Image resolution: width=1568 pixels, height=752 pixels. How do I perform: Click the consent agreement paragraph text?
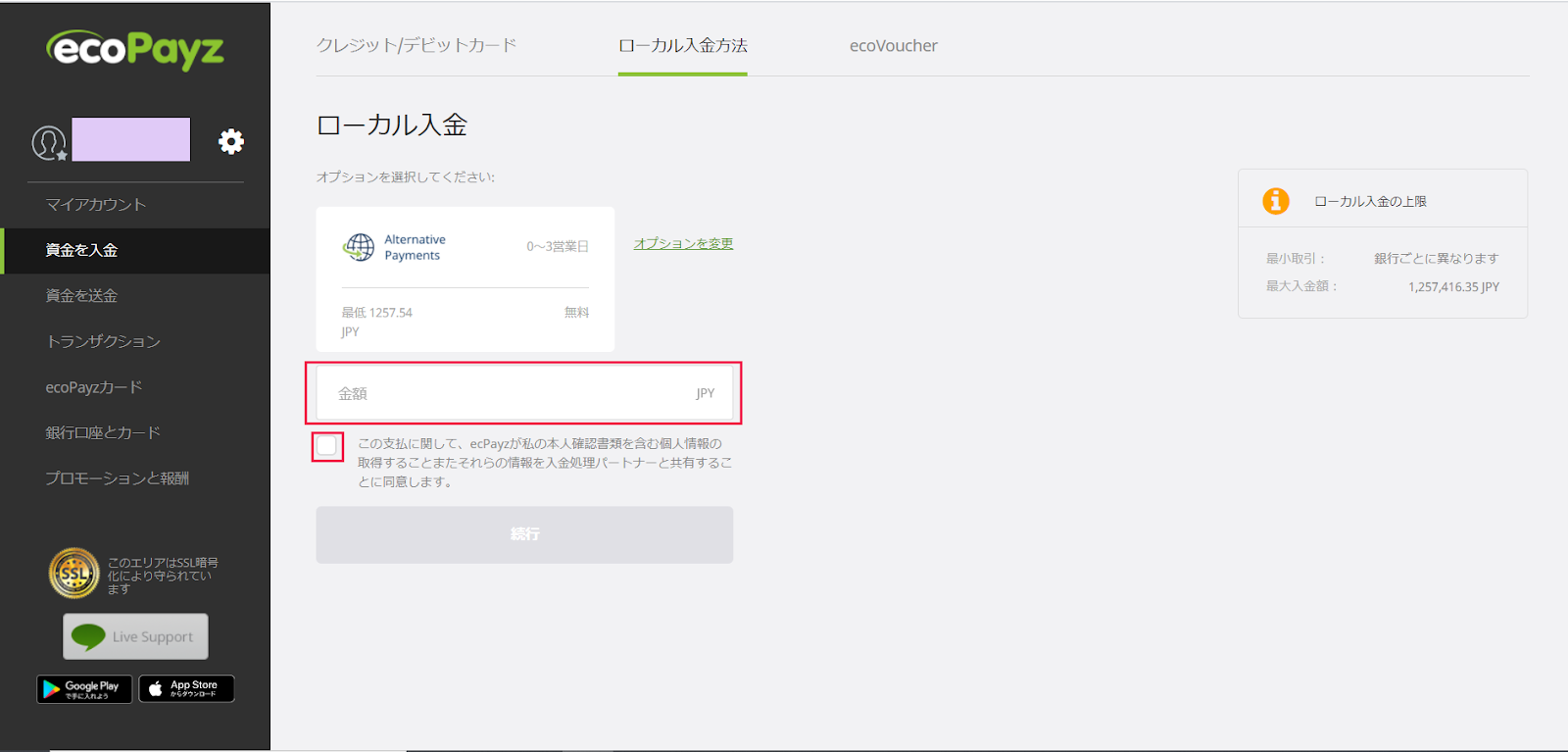point(545,463)
